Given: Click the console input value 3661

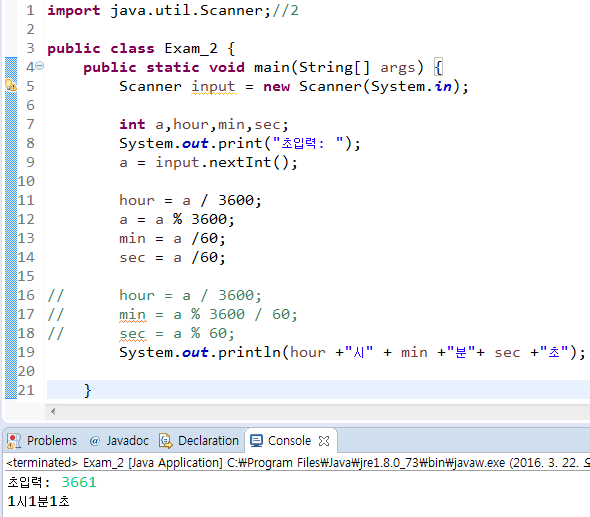Looking at the screenshot, I should tap(79, 482).
